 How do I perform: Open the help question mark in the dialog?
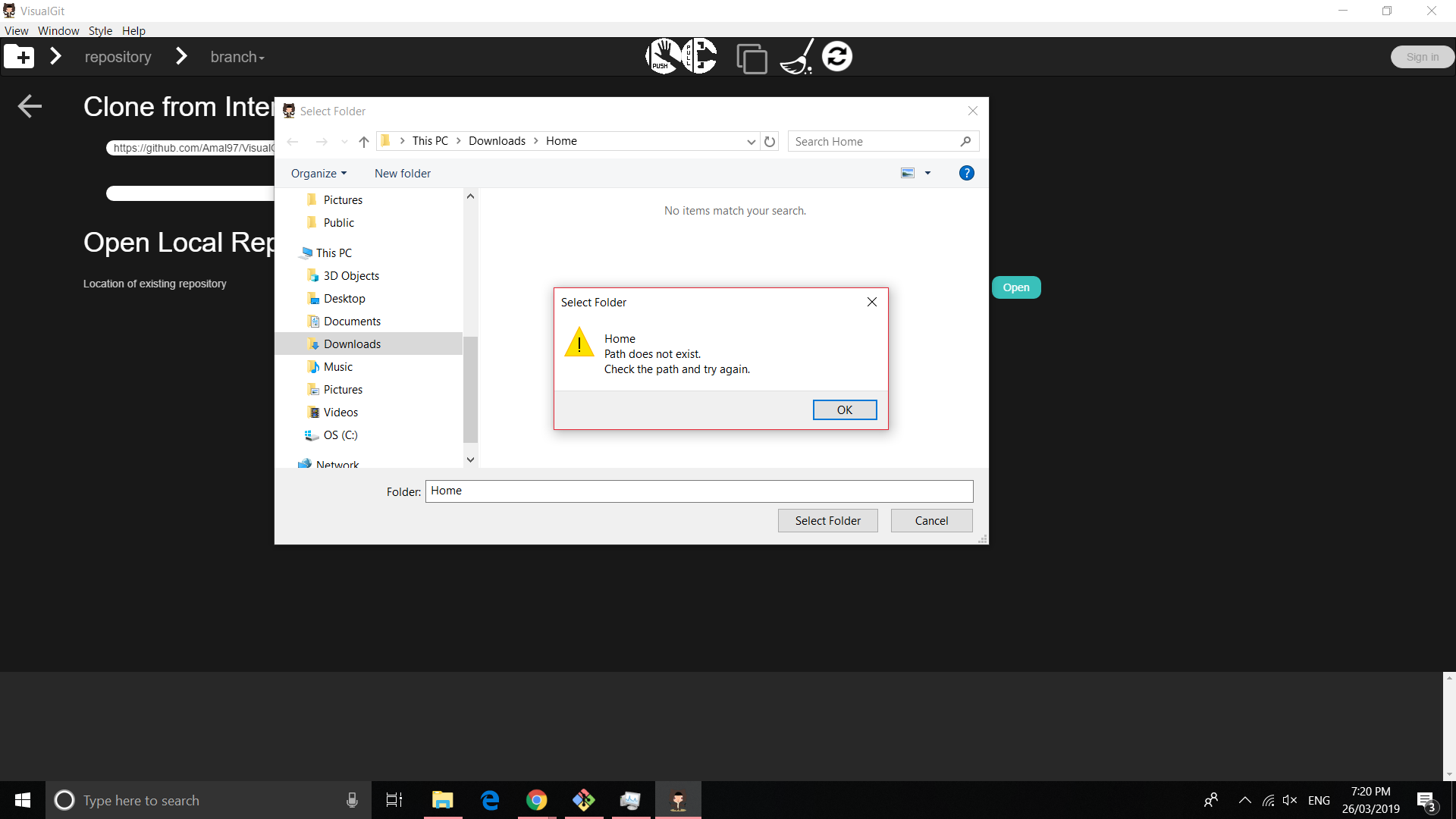[966, 173]
